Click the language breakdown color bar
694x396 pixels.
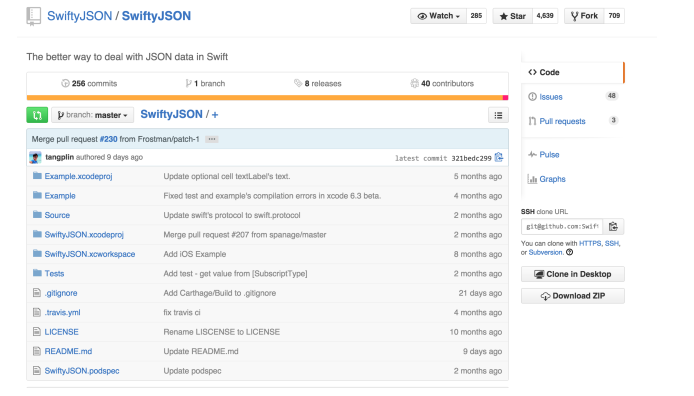267,98
